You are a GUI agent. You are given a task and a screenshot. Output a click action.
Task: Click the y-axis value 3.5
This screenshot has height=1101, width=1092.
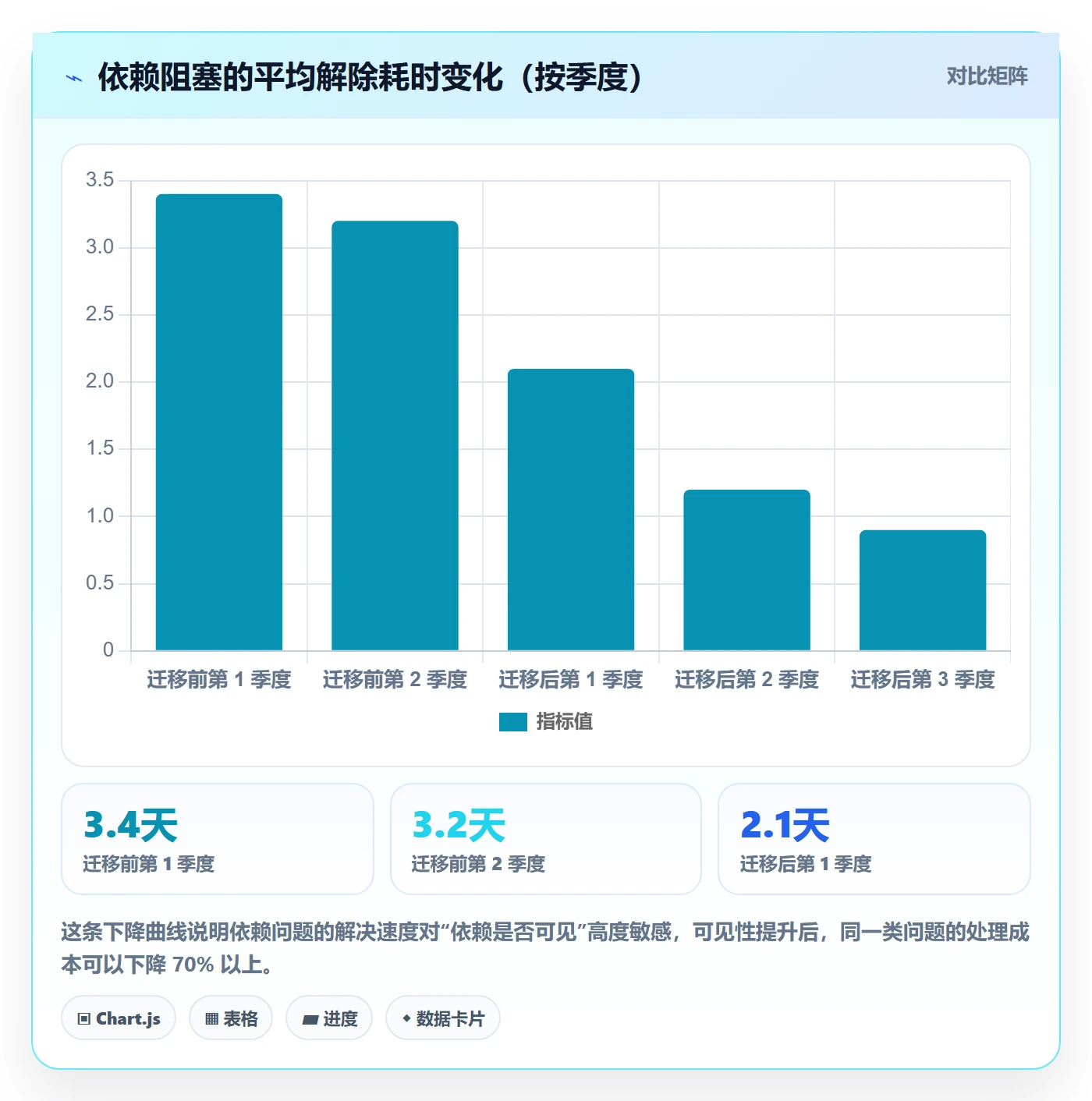pos(100,180)
